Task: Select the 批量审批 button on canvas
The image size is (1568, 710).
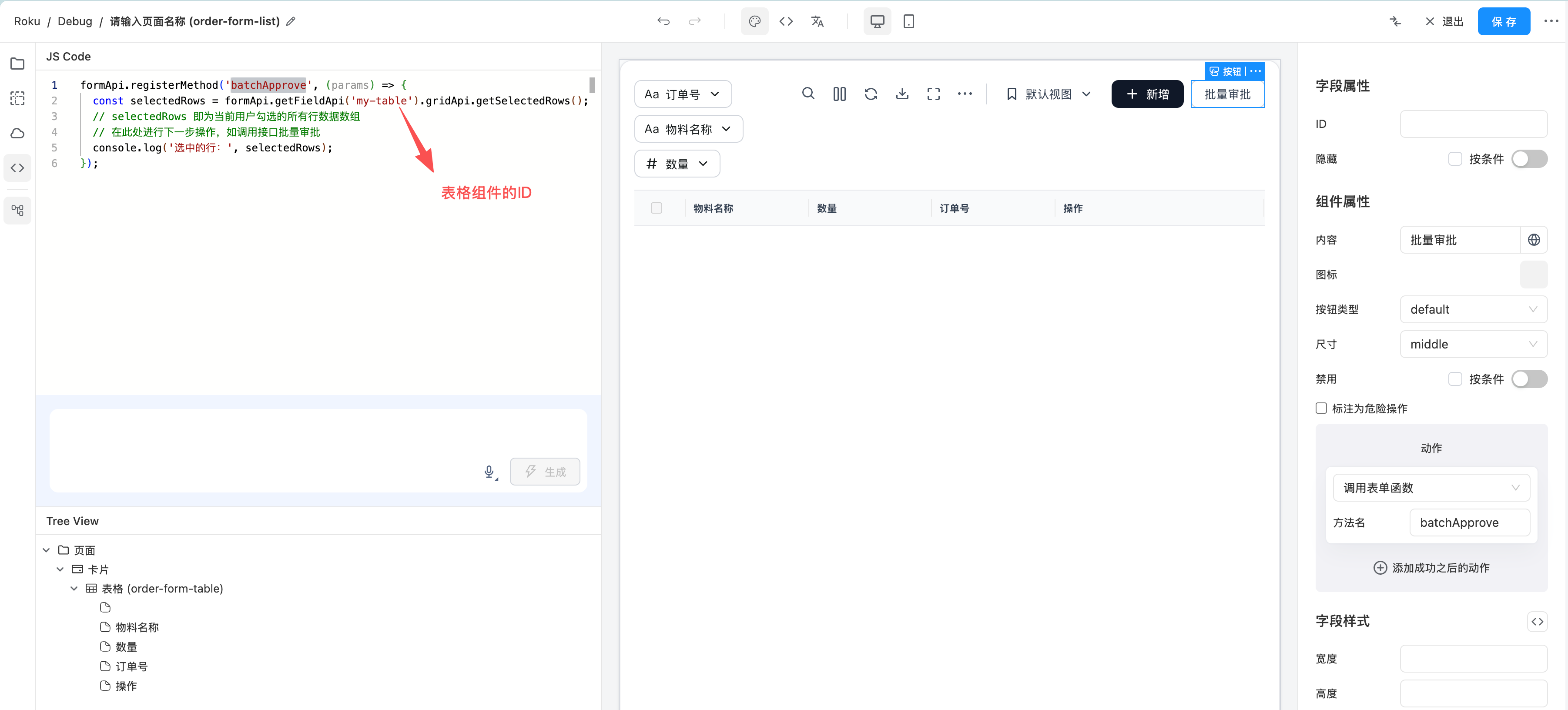Action: pyautogui.click(x=1227, y=94)
